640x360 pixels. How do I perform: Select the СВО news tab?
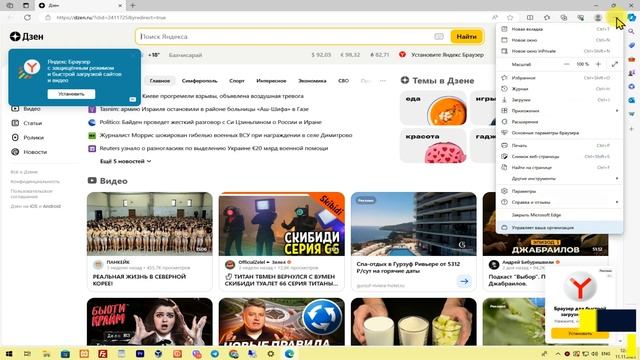pyautogui.click(x=344, y=81)
